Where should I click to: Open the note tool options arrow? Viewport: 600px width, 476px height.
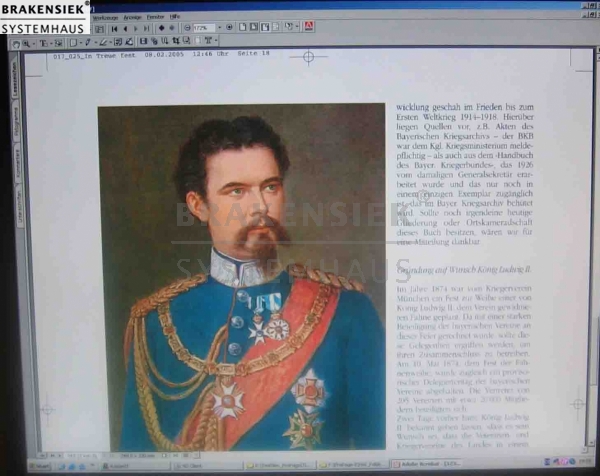pyautogui.click(x=81, y=42)
